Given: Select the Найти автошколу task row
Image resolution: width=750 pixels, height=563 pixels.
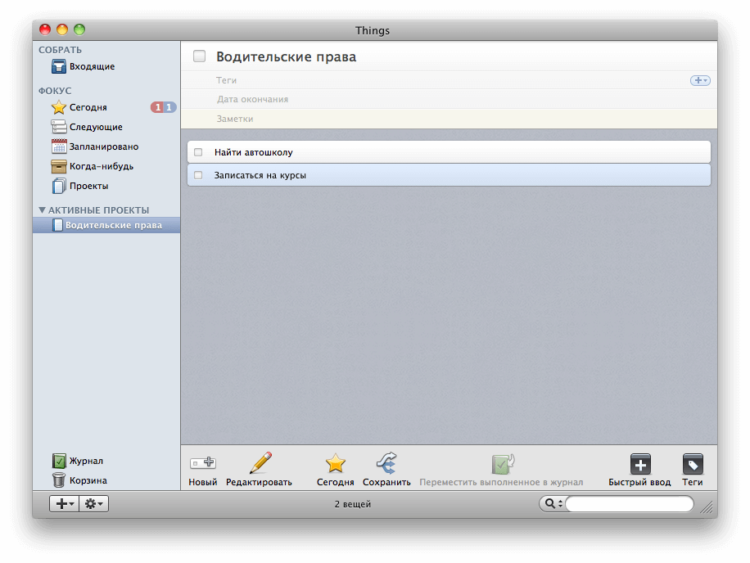Looking at the screenshot, I should [449, 152].
